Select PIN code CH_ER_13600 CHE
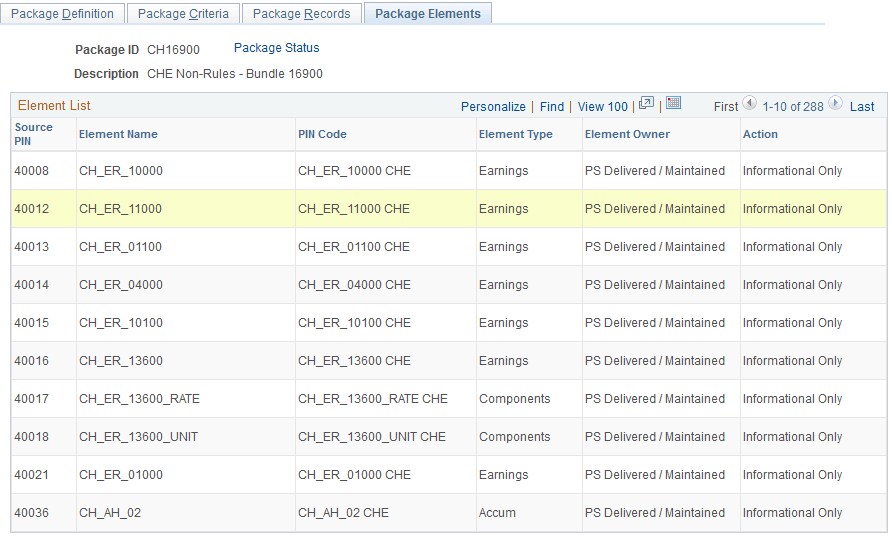892x537 pixels. [x=354, y=361]
